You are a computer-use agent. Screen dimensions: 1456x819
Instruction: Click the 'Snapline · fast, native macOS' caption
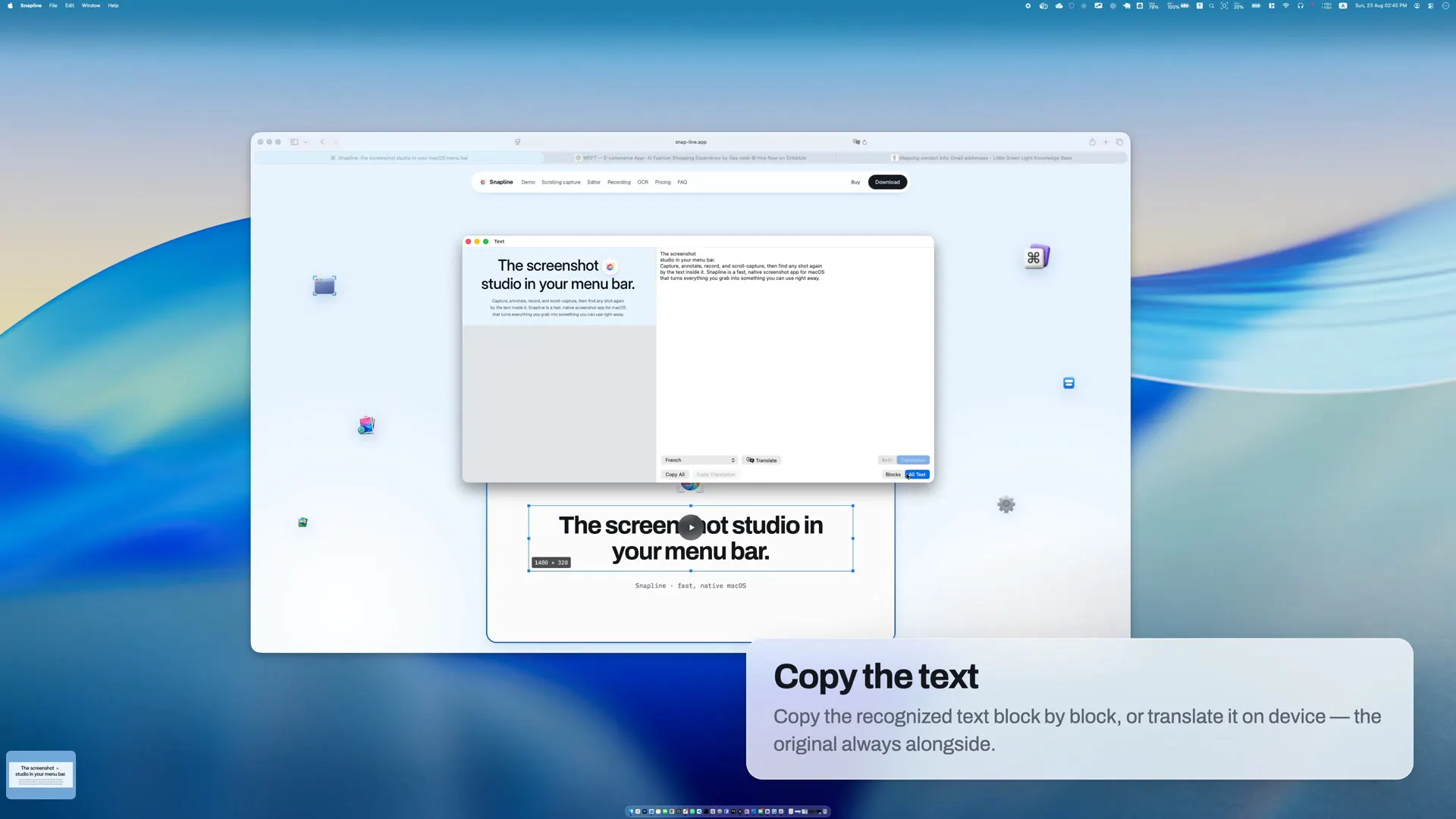pos(691,586)
